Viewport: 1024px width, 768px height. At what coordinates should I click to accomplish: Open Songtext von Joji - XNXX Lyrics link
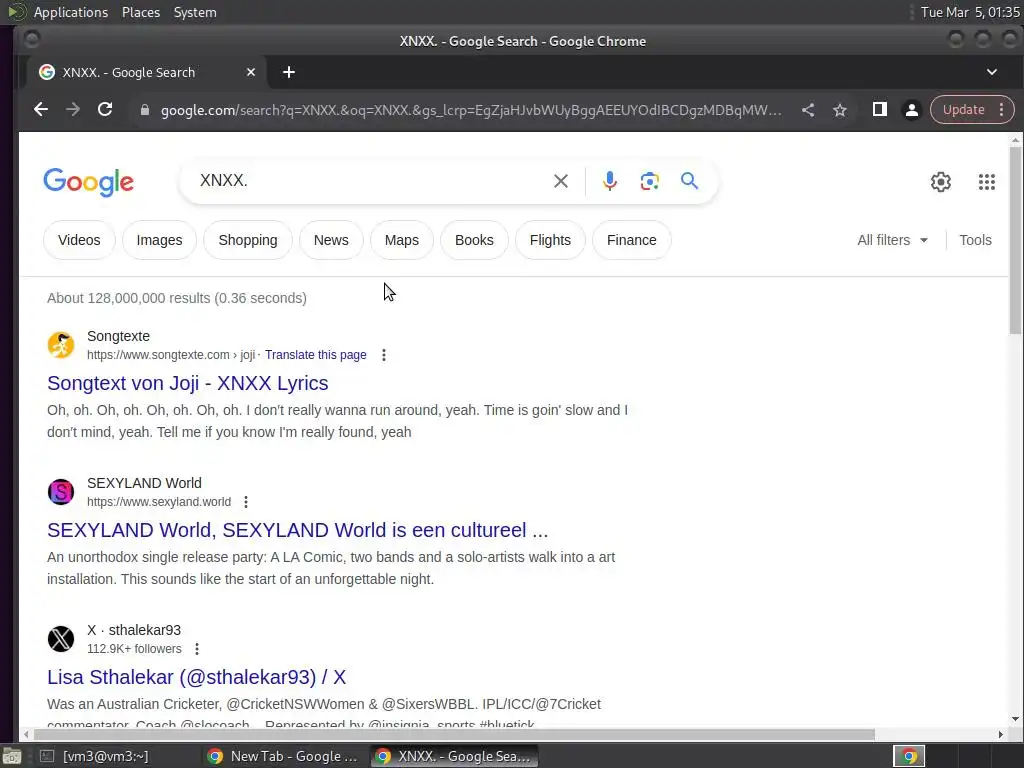(x=187, y=383)
